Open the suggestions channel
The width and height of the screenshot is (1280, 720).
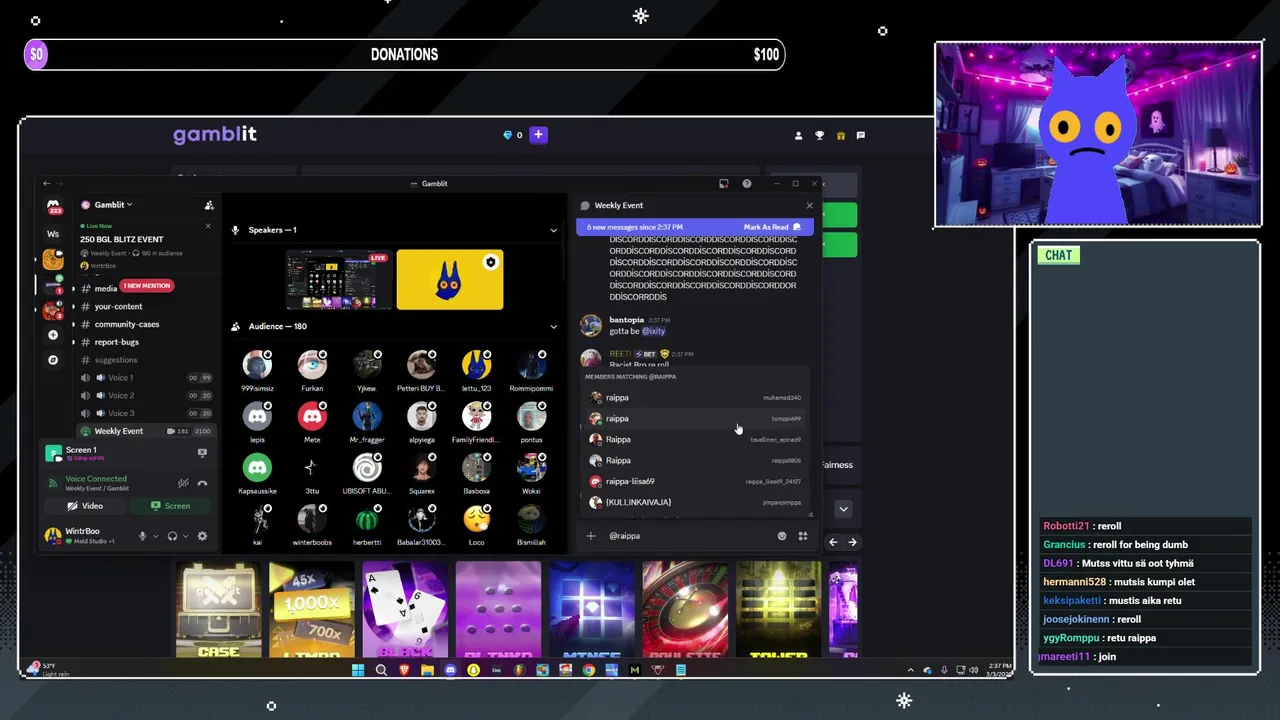point(116,360)
